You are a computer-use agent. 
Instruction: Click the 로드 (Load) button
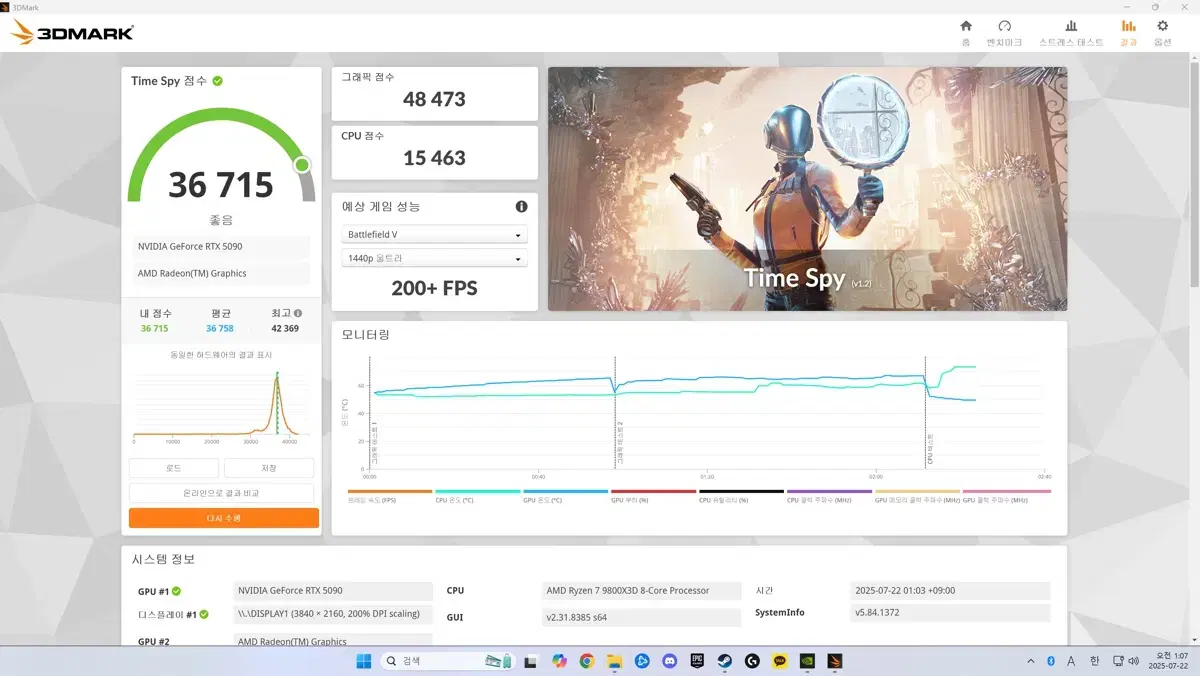coord(174,468)
